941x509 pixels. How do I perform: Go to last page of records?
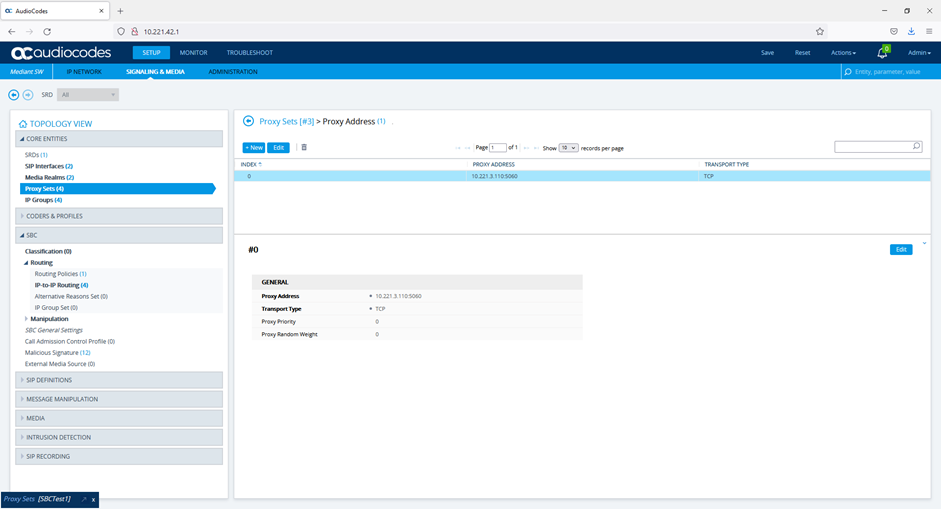pyautogui.click(x=535, y=148)
